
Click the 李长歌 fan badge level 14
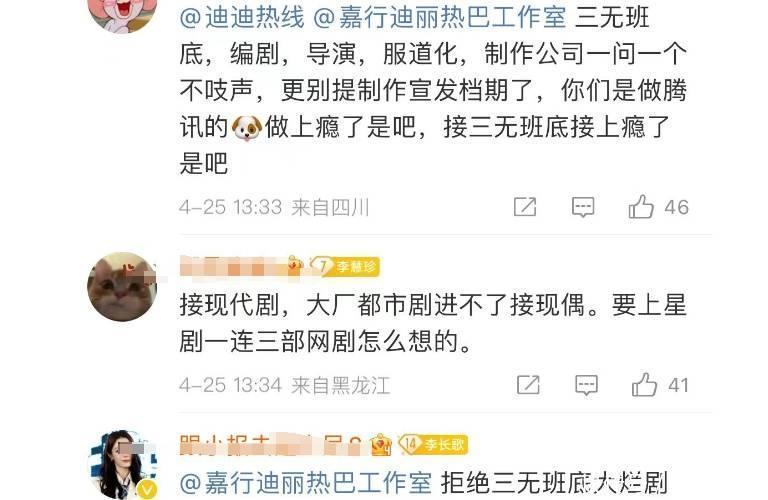click(433, 444)
